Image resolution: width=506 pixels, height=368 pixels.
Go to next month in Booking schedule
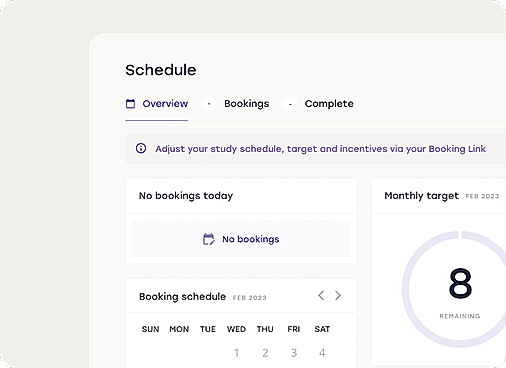click(x=338, y=295)
